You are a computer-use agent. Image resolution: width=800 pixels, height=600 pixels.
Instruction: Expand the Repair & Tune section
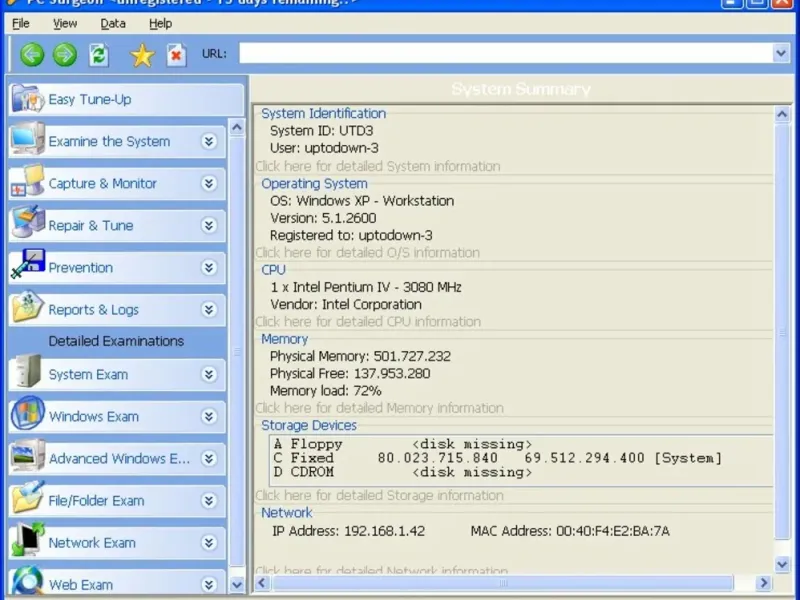[x=208, y=226]
